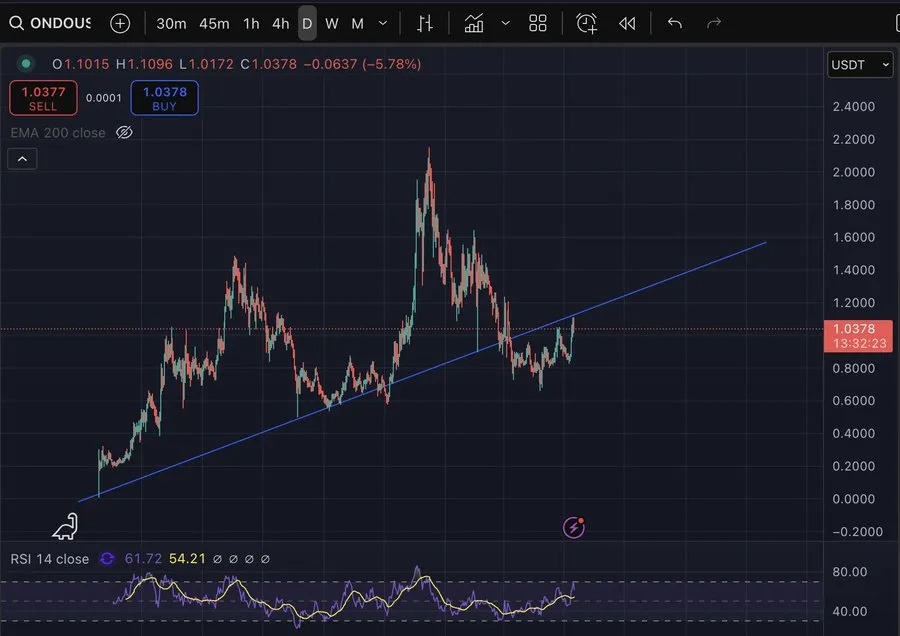
Task: Select the W weekly timeframe
Action: 332,23
